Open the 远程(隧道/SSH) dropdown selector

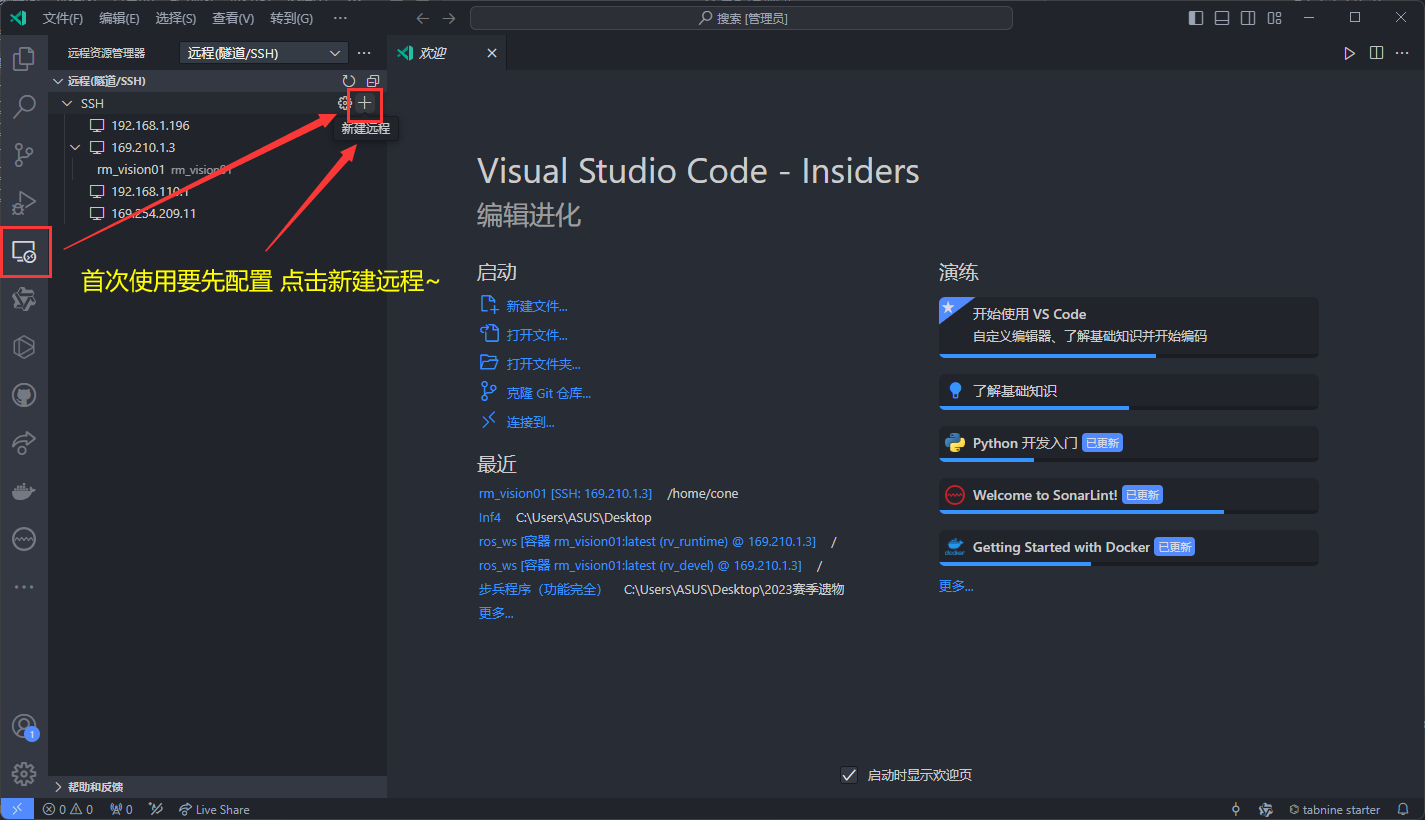click(264, 53)
